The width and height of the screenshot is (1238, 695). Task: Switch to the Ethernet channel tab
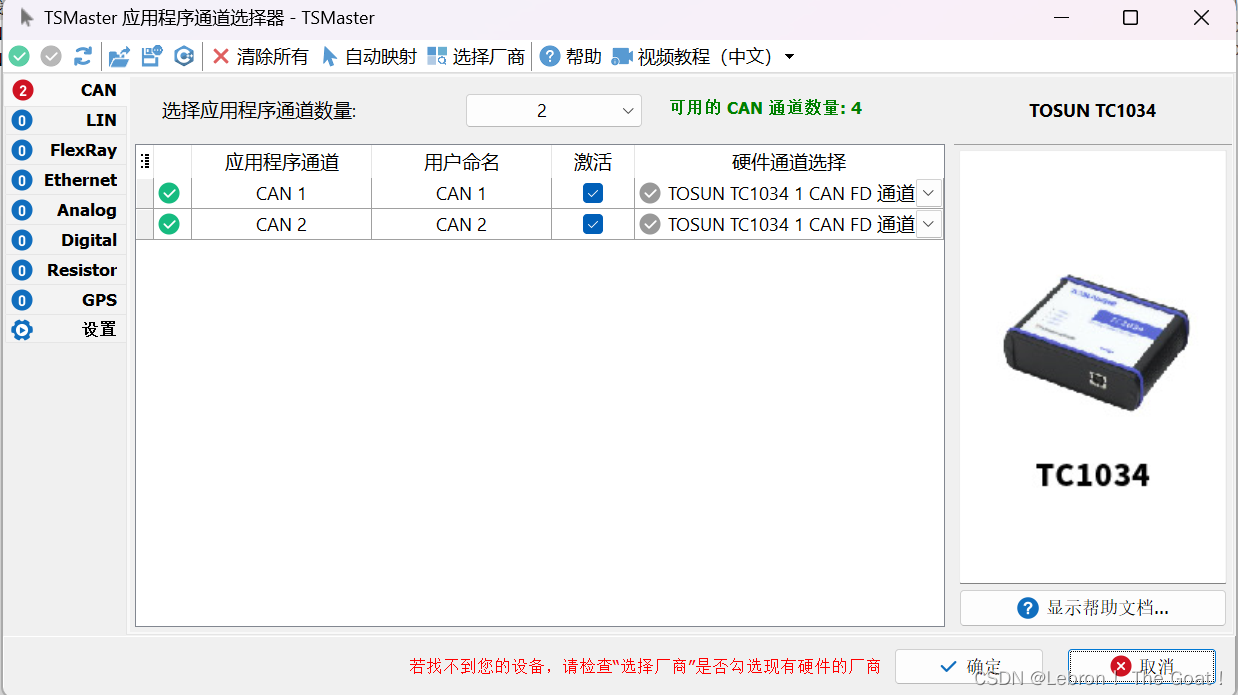tap(66, 180)
